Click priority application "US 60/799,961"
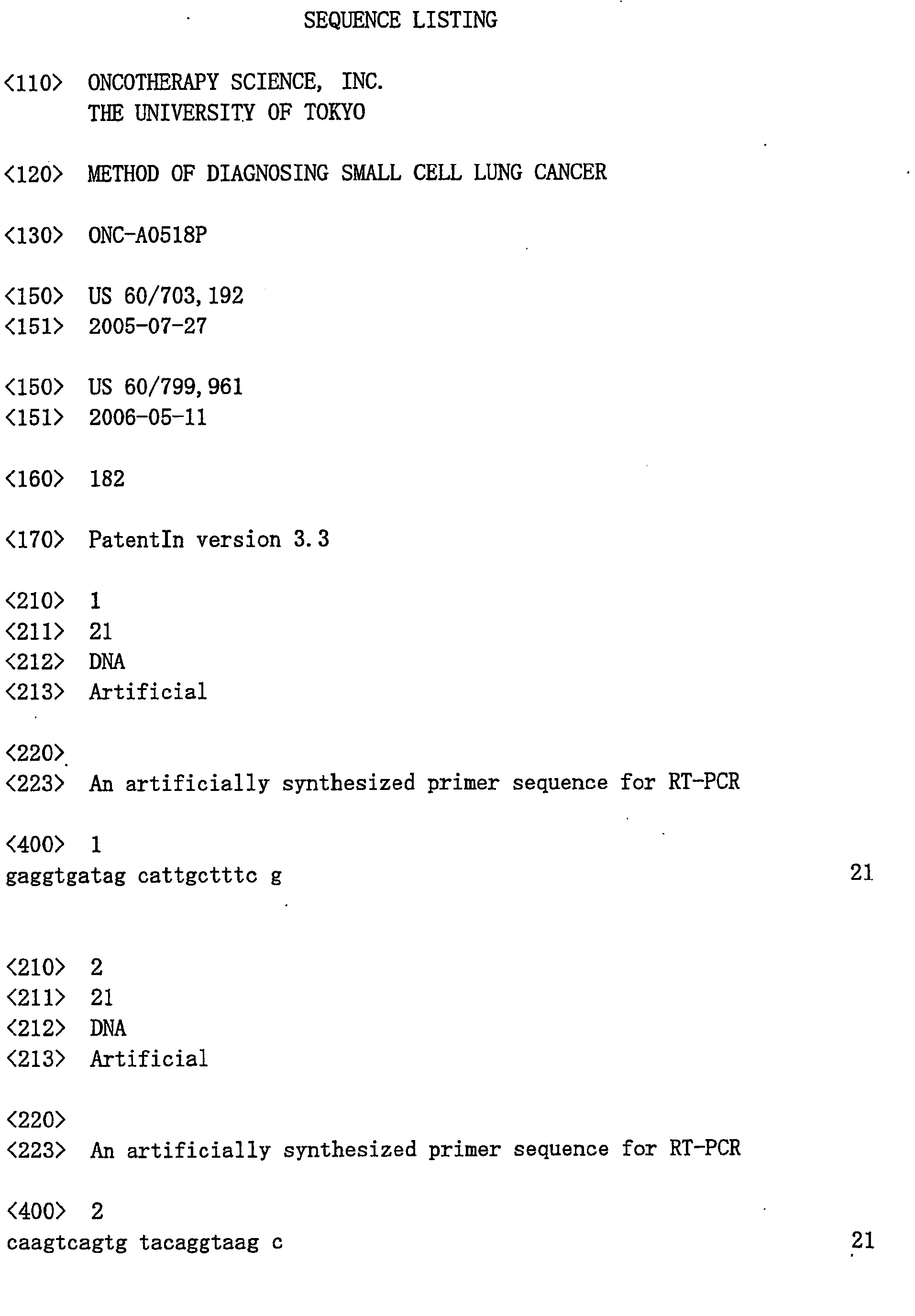Viewport: 915px width, 1316px height. (x=165, y=387)
